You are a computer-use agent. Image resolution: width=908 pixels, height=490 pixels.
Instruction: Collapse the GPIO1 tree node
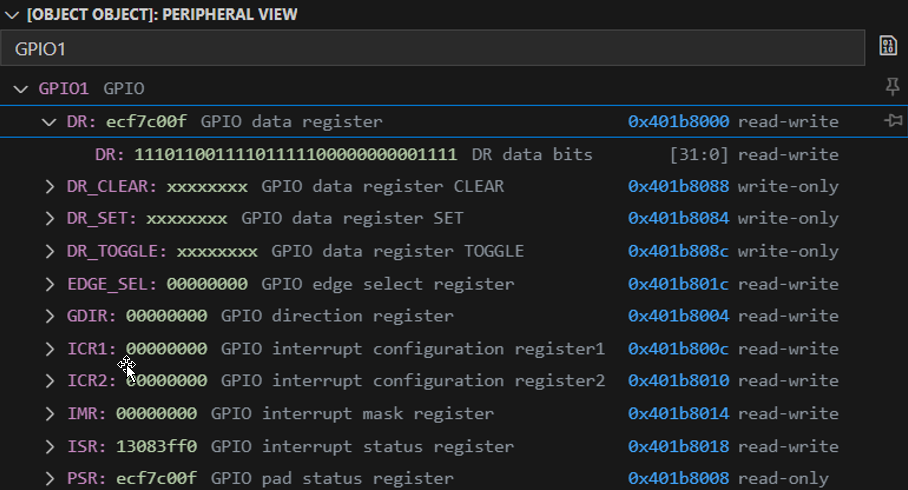(20, 89)
